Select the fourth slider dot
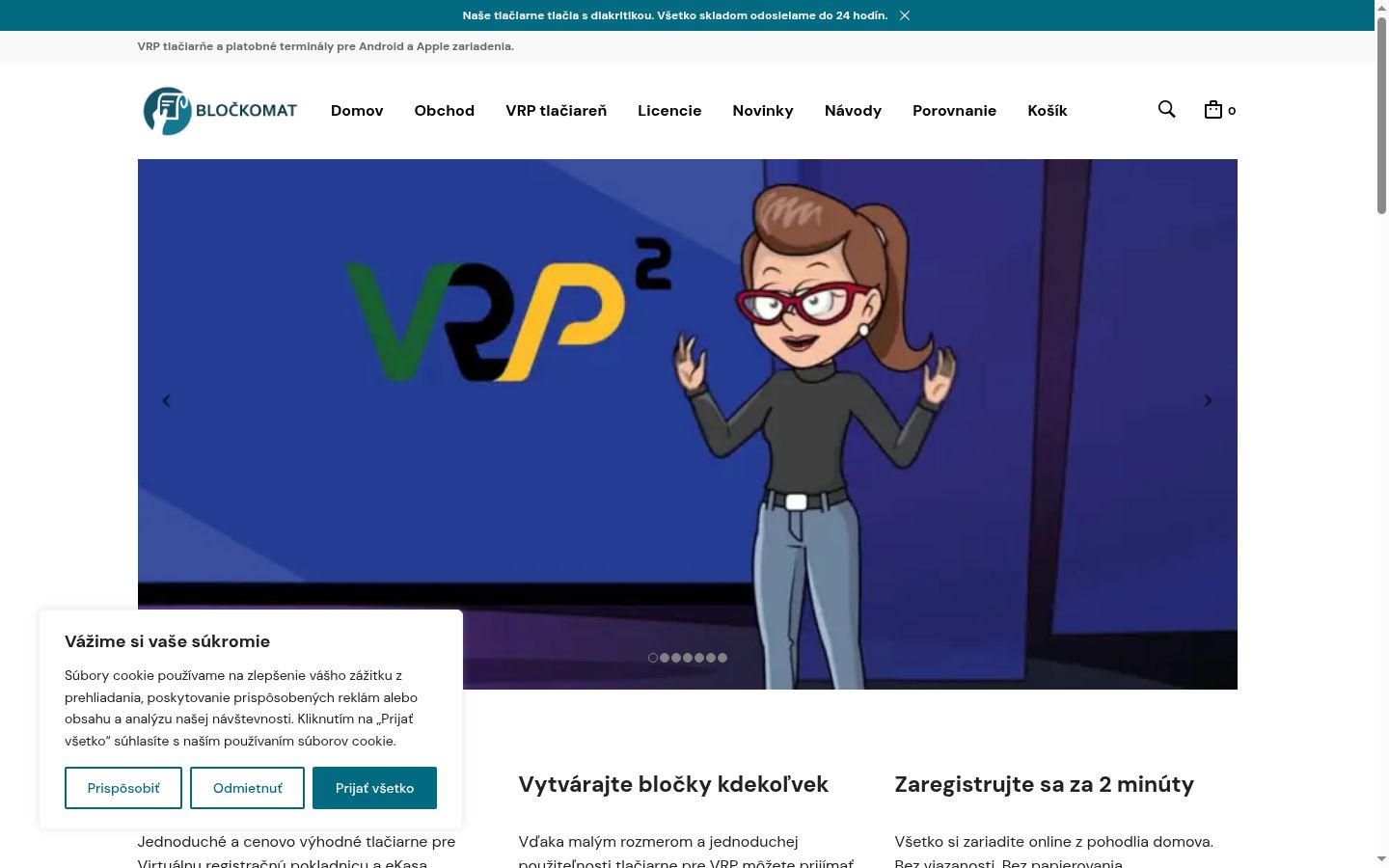The width and height of the screenshot is (1389, 868). click(688, 658)
